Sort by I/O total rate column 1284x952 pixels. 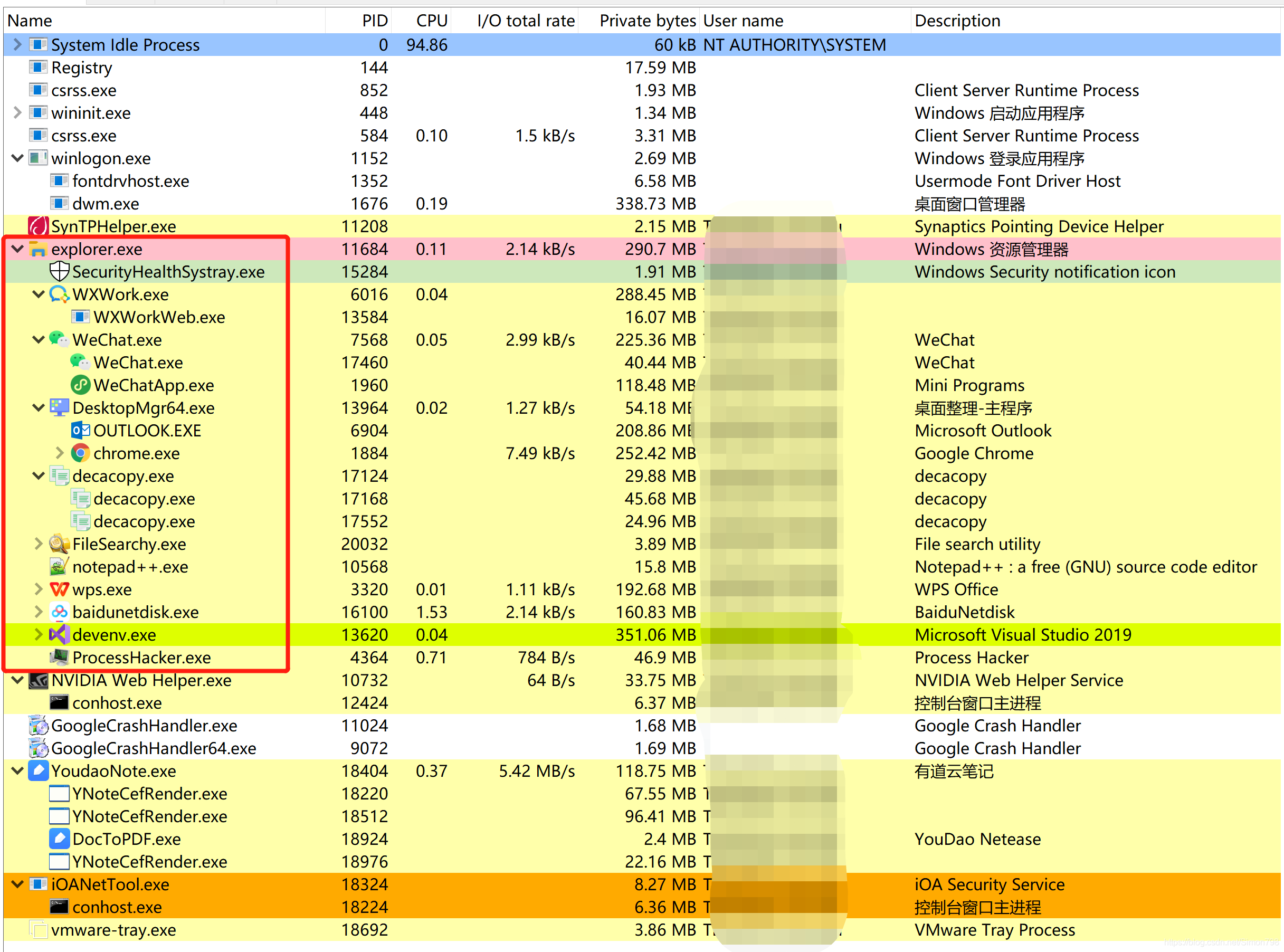click(515, 21)
